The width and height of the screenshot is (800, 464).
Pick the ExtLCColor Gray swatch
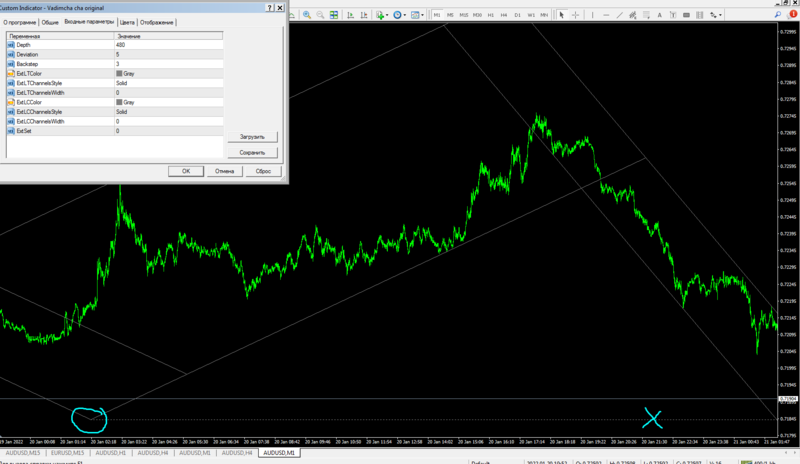click(119, 102)
